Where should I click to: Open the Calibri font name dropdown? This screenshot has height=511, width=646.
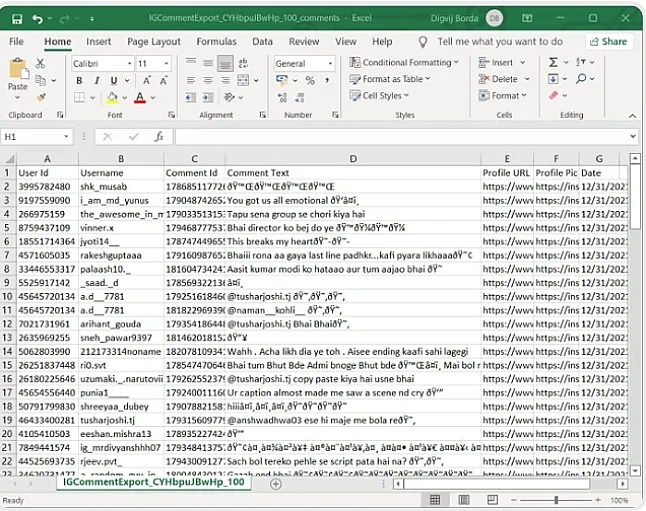coord(129,63)
